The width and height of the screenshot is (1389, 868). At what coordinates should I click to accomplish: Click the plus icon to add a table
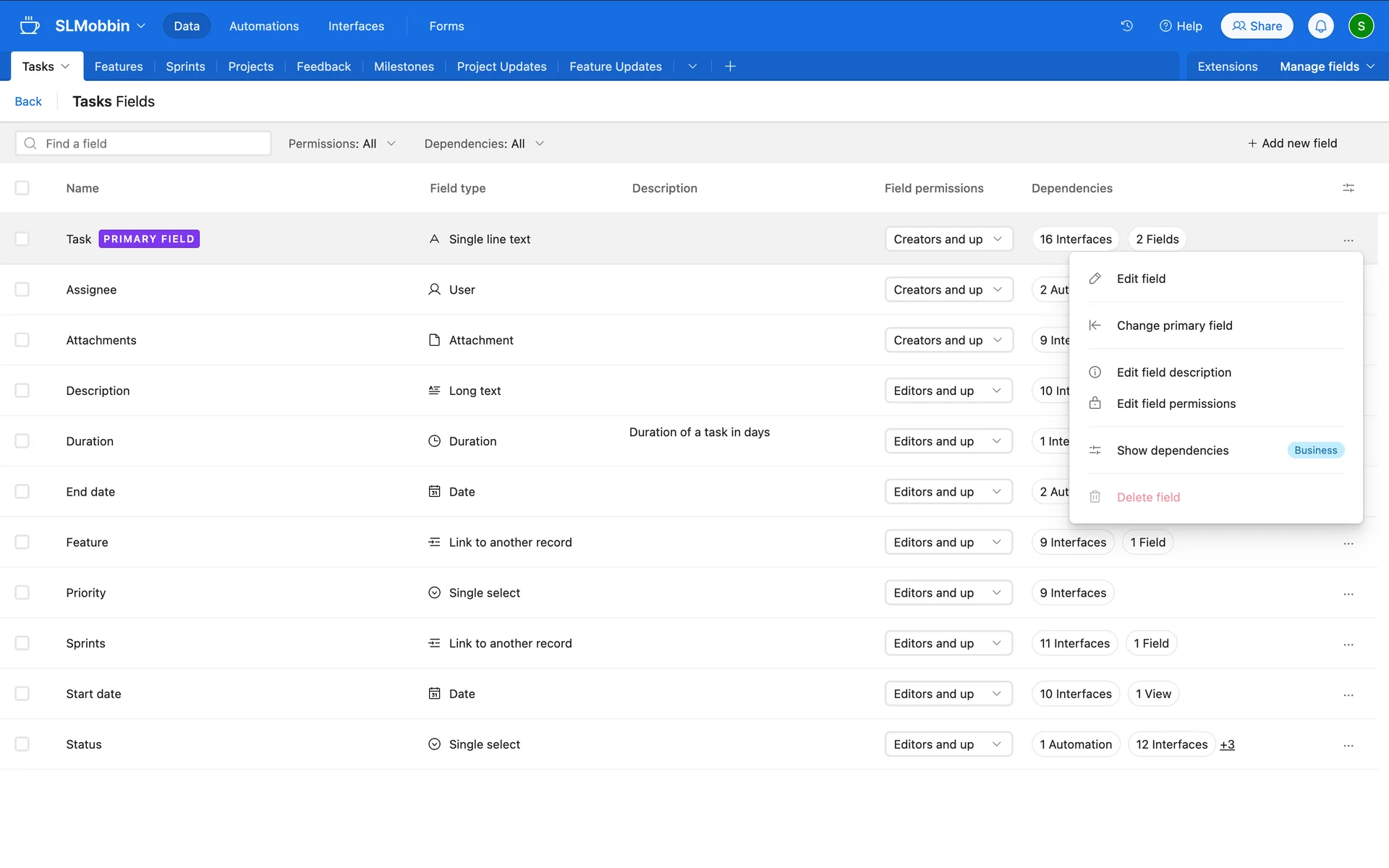click(730, 67)
